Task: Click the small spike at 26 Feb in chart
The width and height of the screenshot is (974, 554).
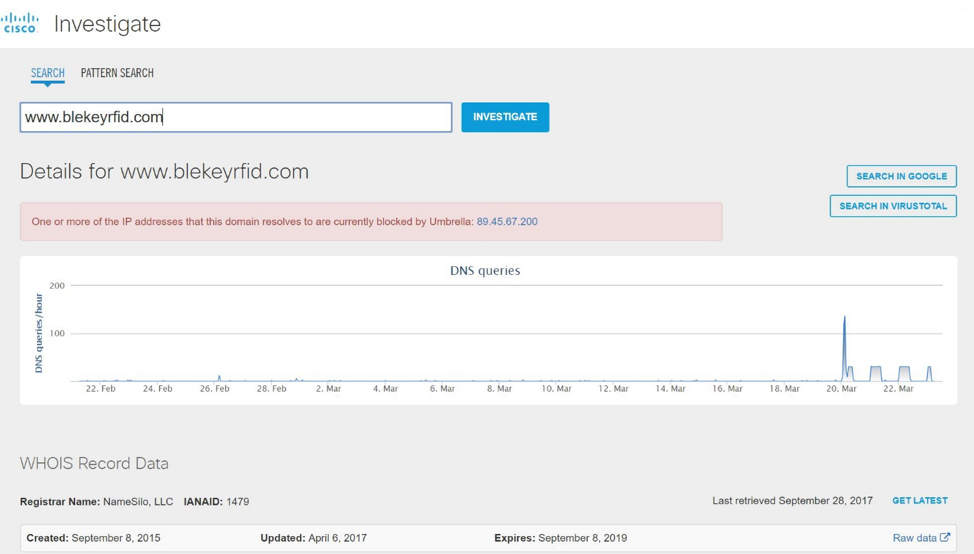Action: (219, 378)
